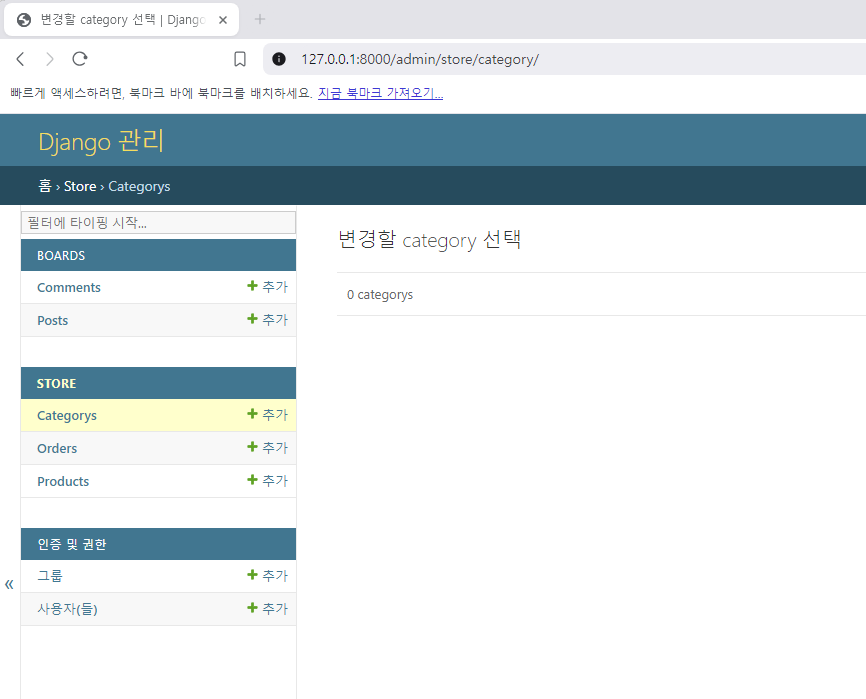Bookmark this page with the bookmark icon
Image resolution: width=866 pixels, height=699 pixels.
tap(240, 59)
